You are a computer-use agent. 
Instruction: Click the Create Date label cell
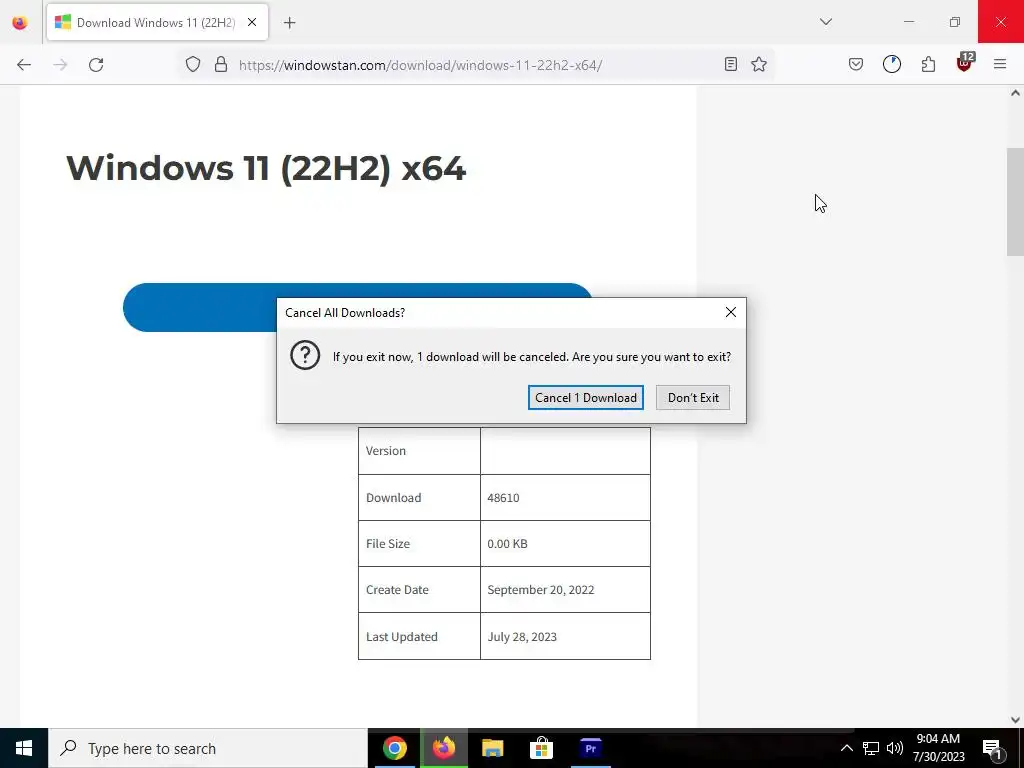point(419,590)
